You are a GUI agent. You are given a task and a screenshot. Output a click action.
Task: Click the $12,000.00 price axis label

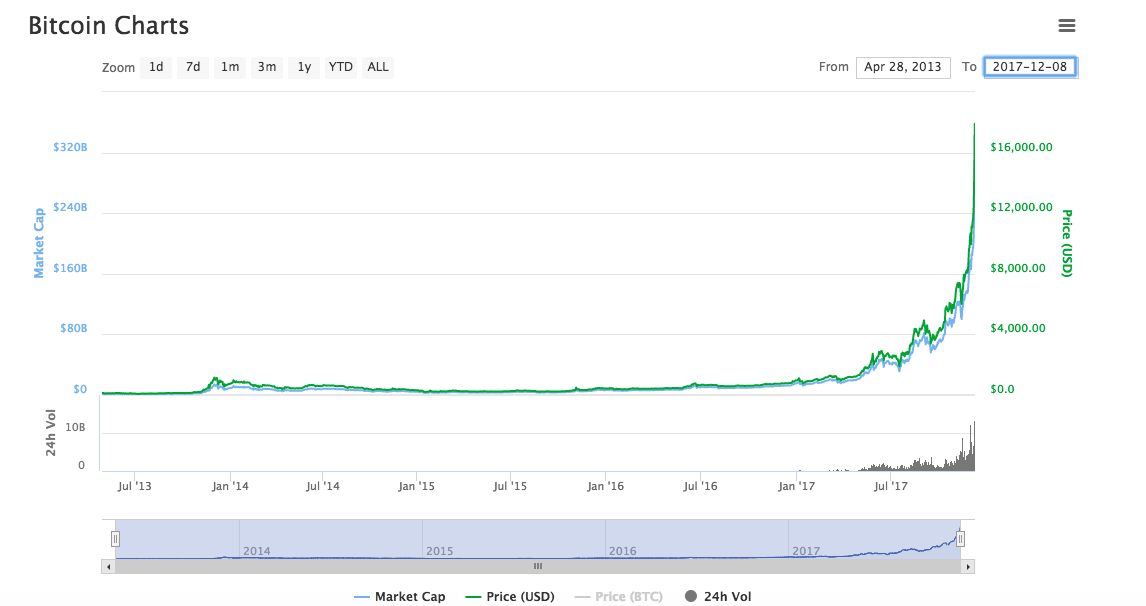pyautogui.click(x=1021, y=207)
